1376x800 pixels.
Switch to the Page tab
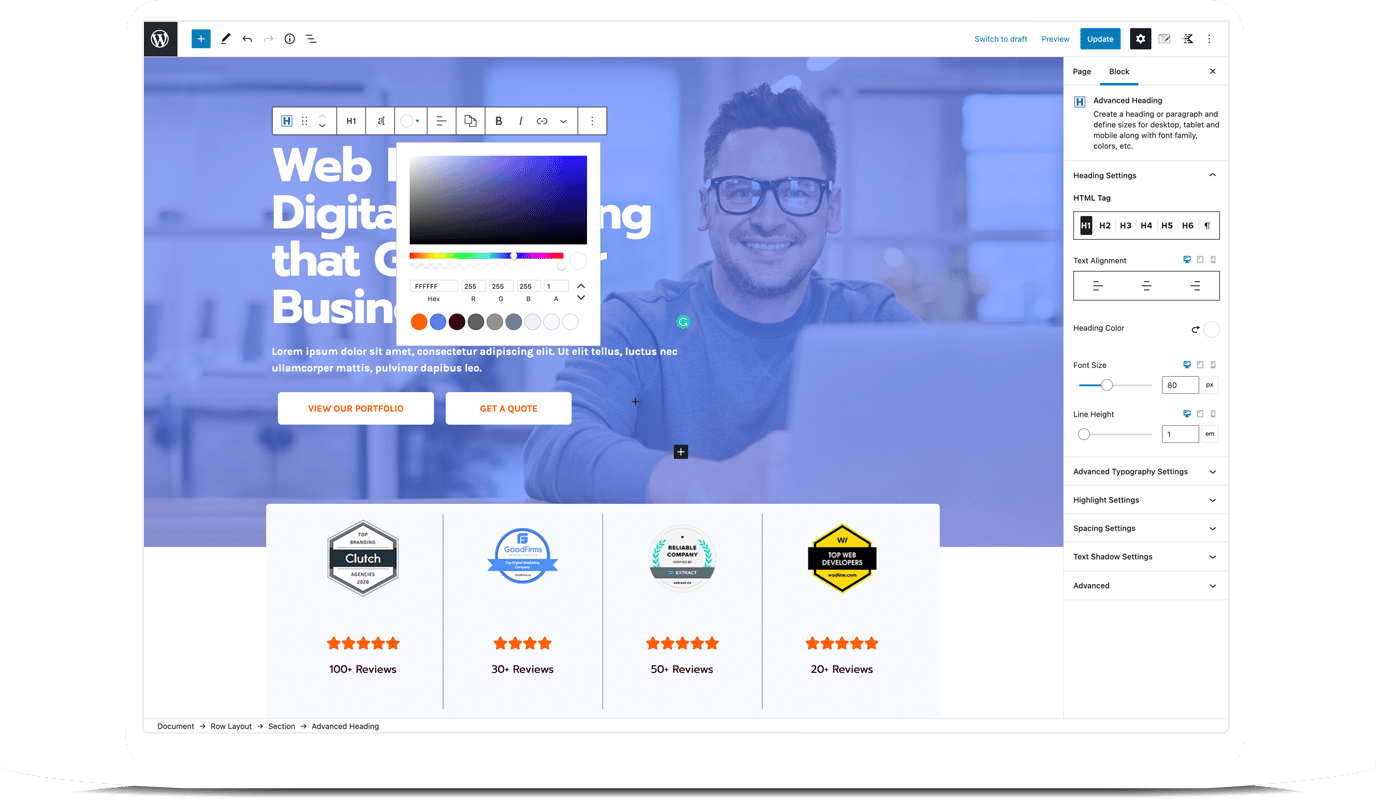coord(1082,72)
